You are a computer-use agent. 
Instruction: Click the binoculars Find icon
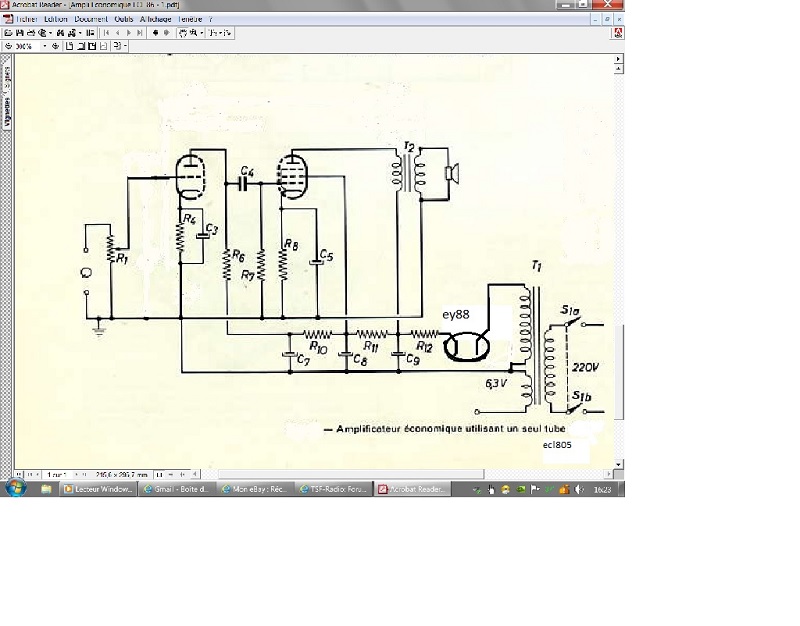click(60, 33)
